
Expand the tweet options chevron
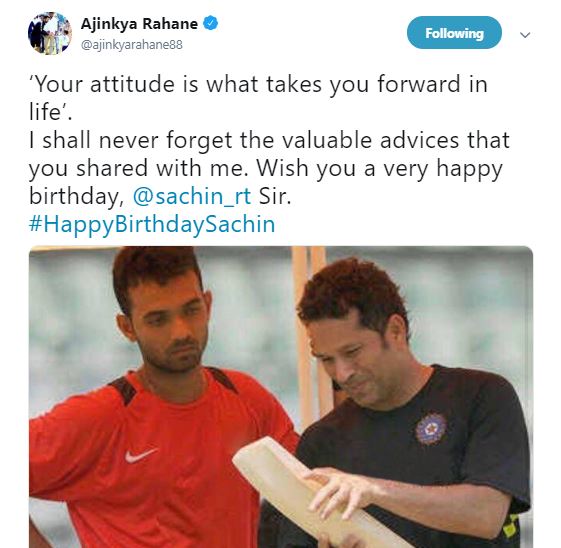click(x=525, y=35)
